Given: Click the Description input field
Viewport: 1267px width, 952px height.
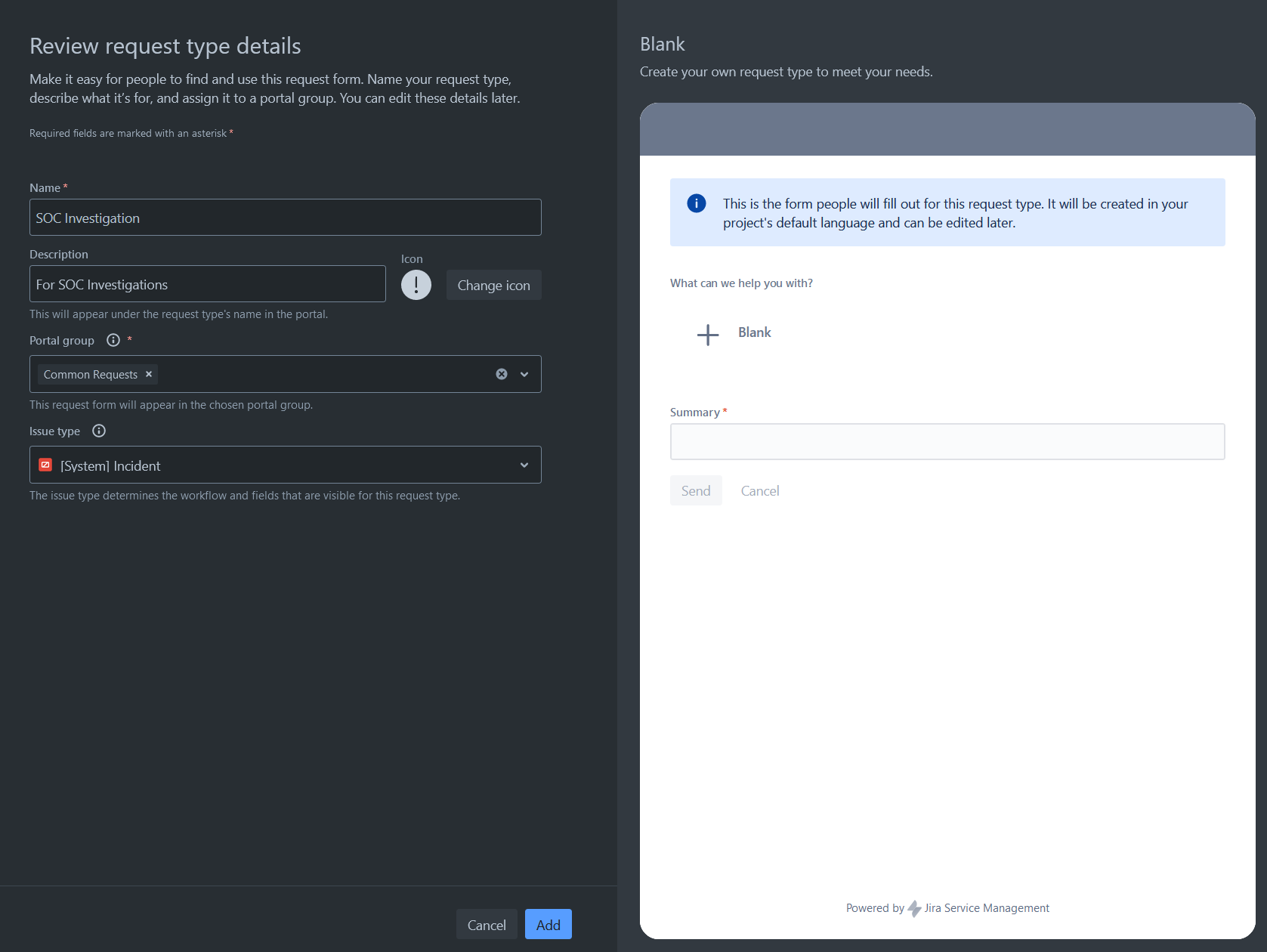Looking at the screenshot, I should 208,284.
